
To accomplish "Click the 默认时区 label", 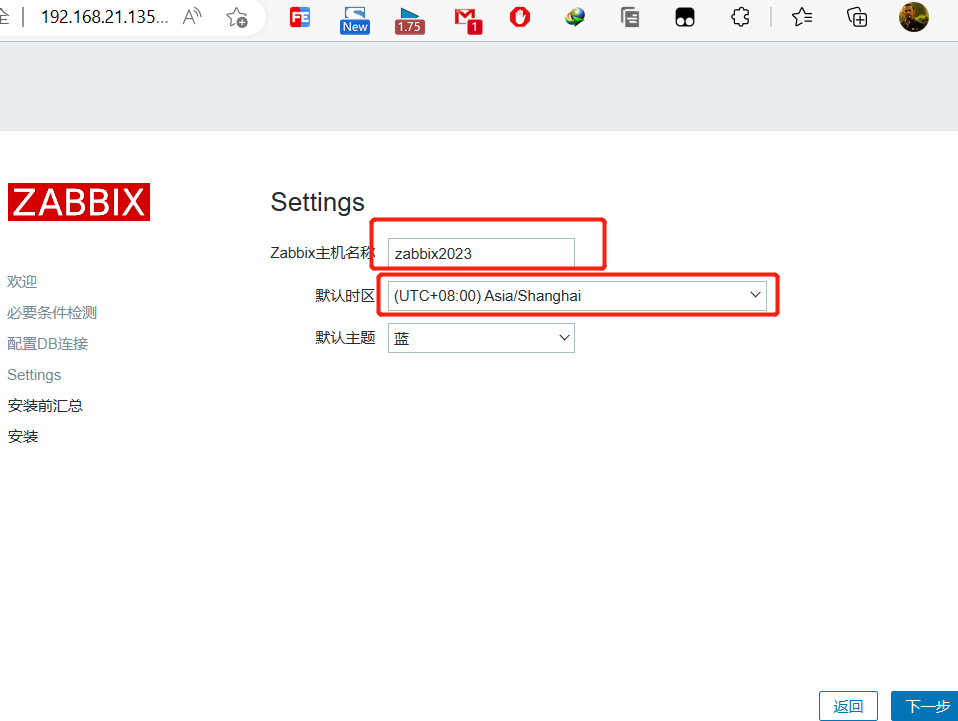I will pos(345,296).
